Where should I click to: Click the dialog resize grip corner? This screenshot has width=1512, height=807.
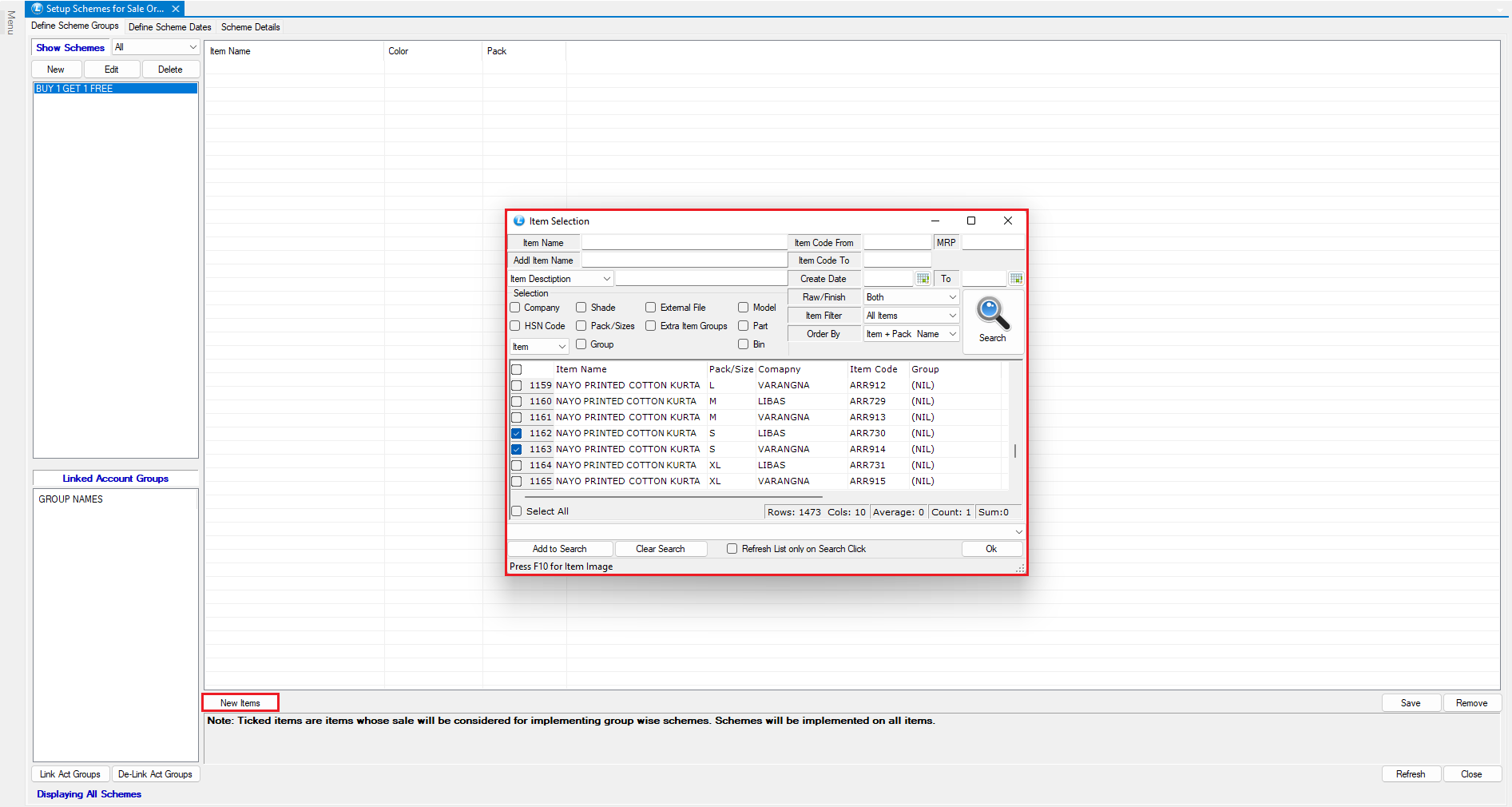[1020, 568]
